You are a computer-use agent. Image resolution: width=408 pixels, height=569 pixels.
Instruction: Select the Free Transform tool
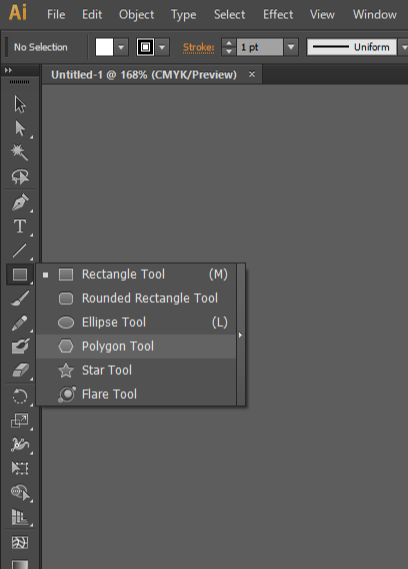tap(20, 468)
